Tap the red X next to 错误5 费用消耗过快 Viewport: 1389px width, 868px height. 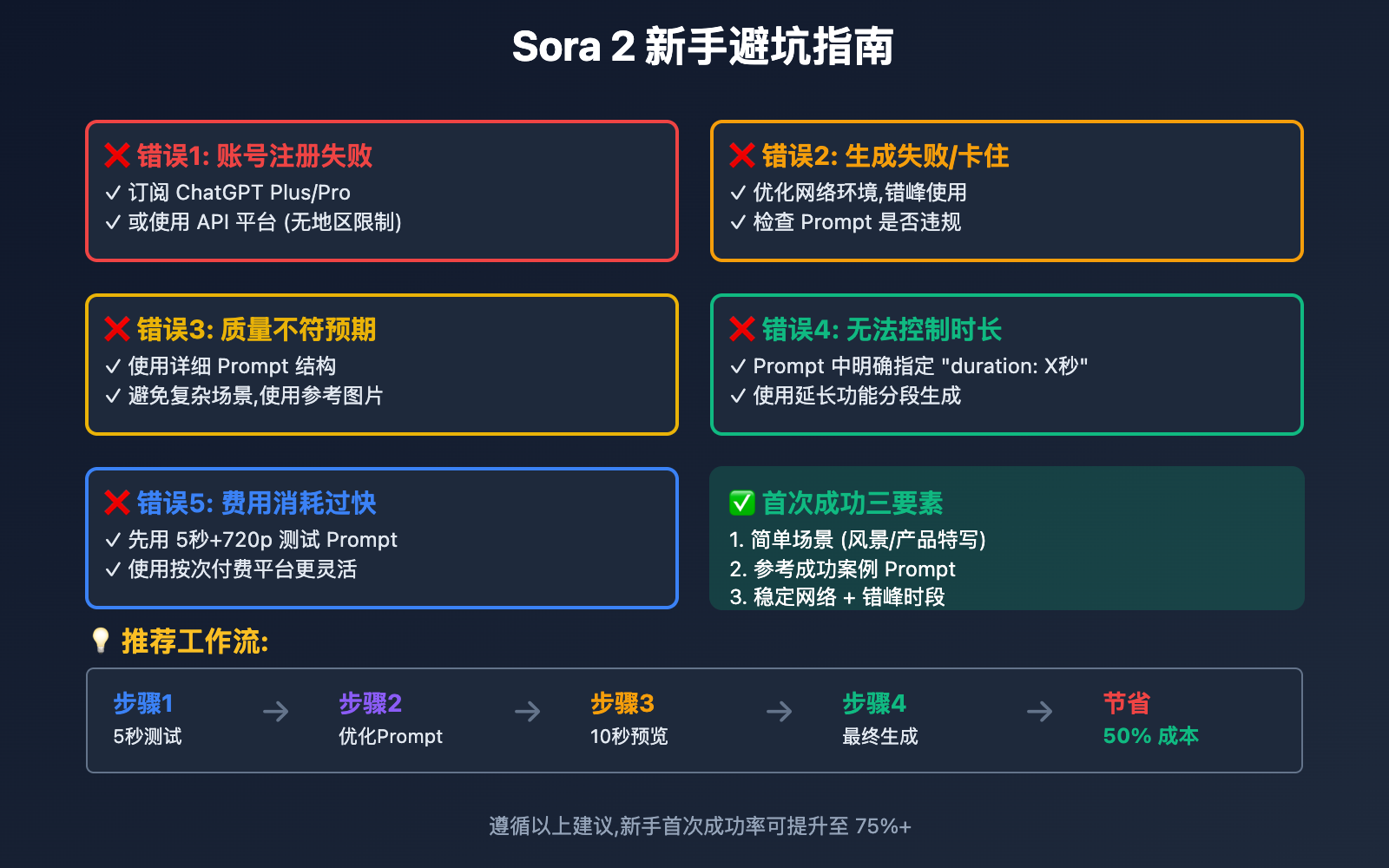point(117,503)
